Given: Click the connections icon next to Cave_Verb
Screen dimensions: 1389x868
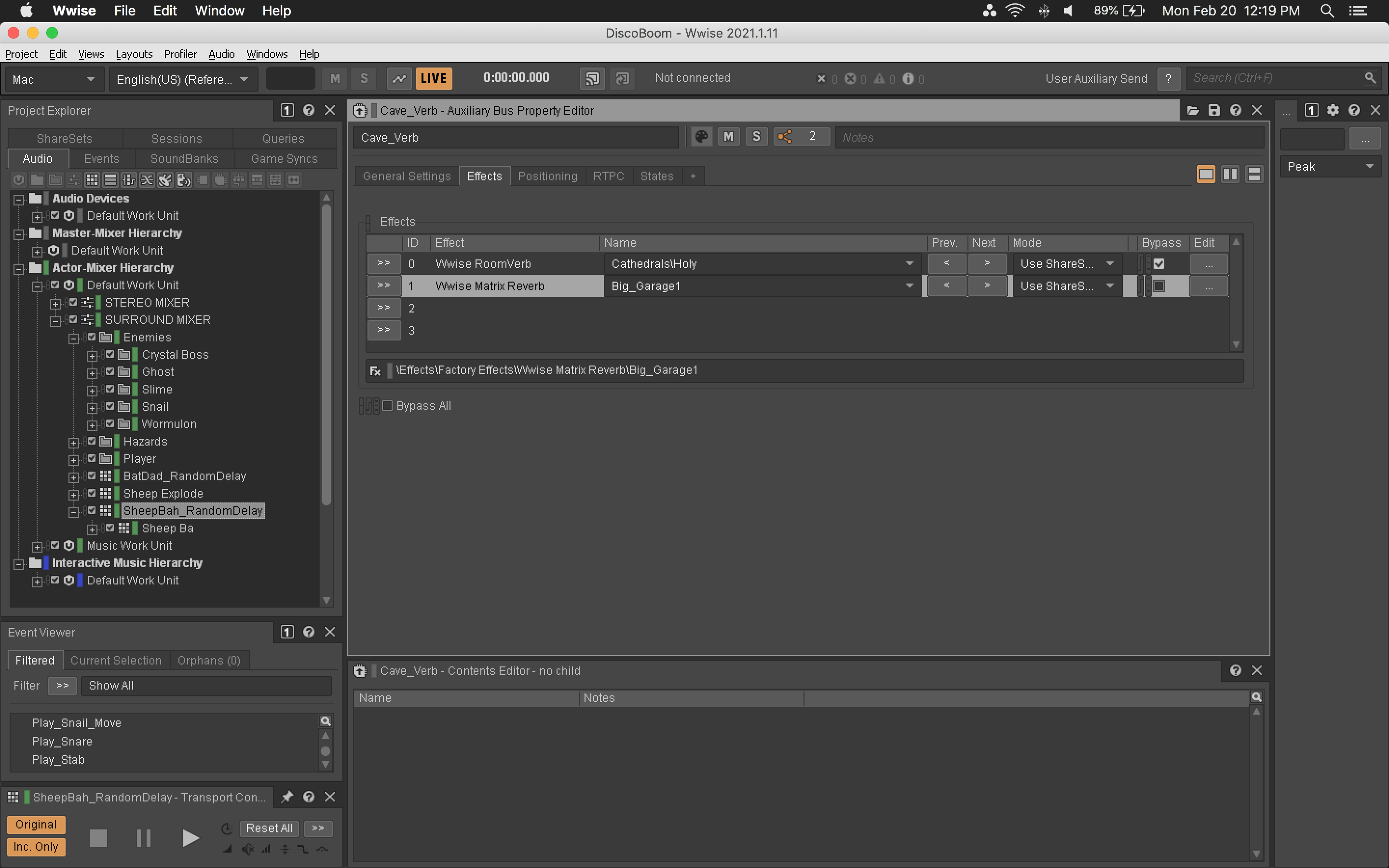Looking at the screenshot, I should click(786, 137).
